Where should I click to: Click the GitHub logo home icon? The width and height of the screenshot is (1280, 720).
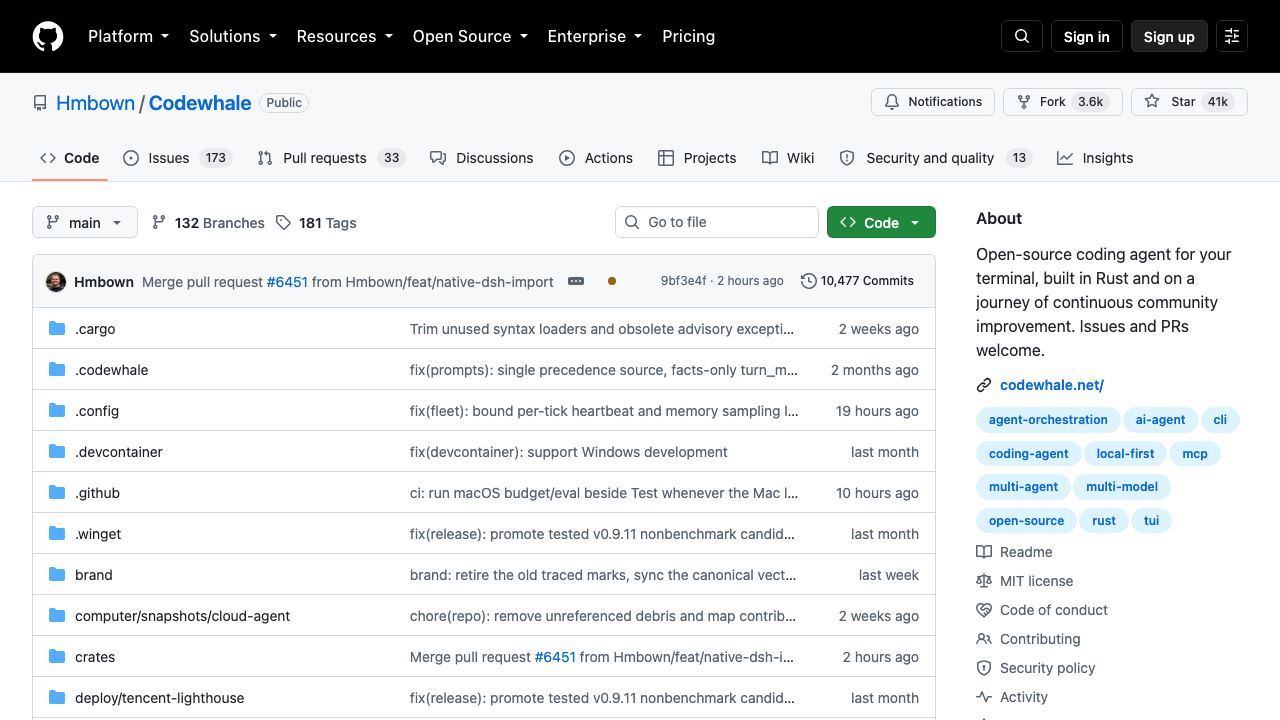tap(48, 36)
